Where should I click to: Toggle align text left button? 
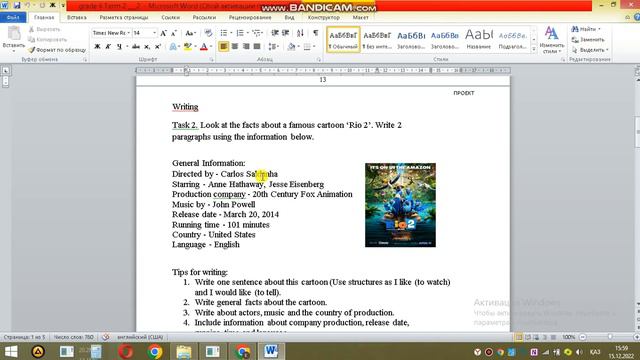coord(224,47)
